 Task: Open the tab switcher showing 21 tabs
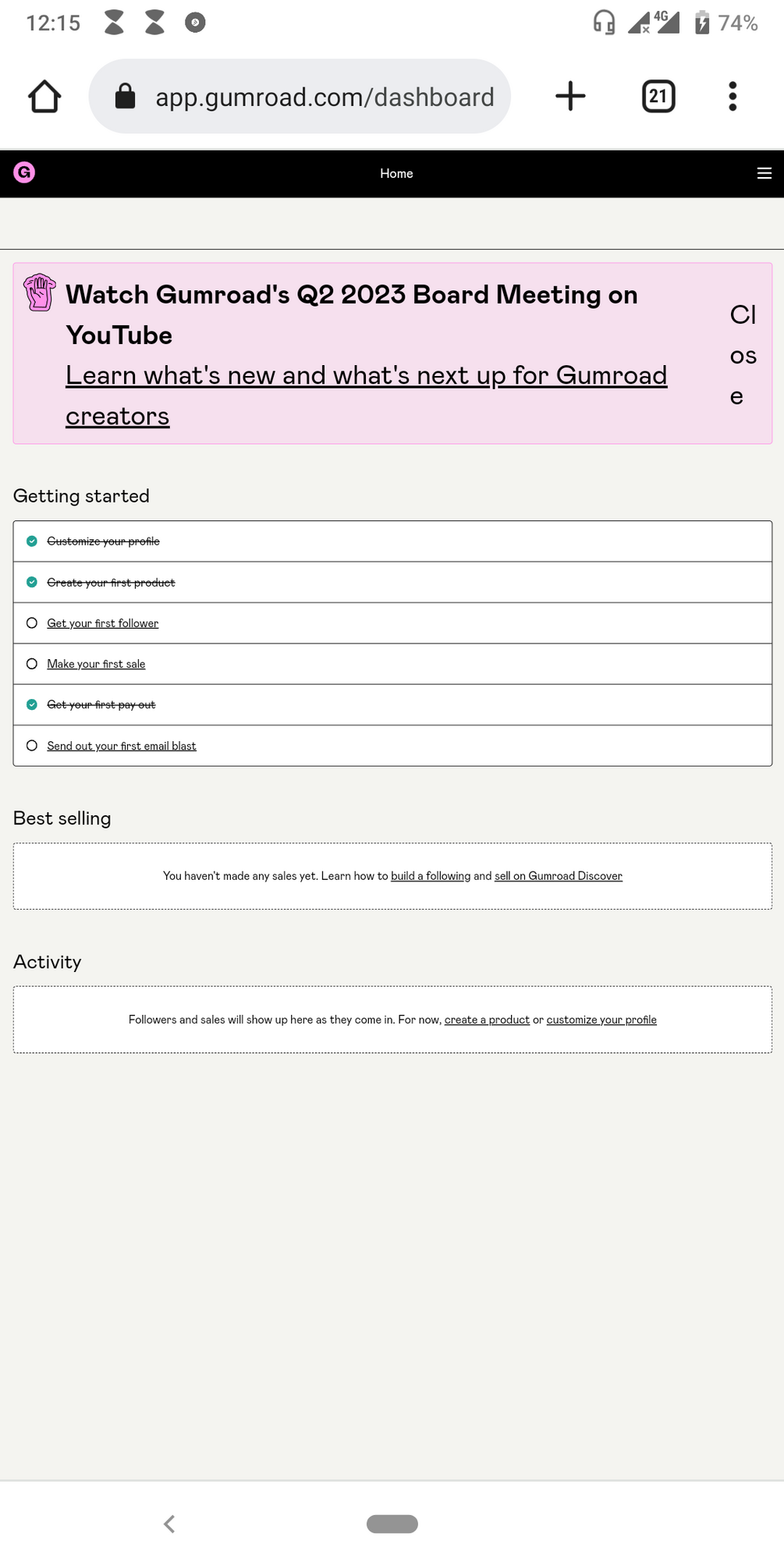pyautogui.click(x=658, y=97)
